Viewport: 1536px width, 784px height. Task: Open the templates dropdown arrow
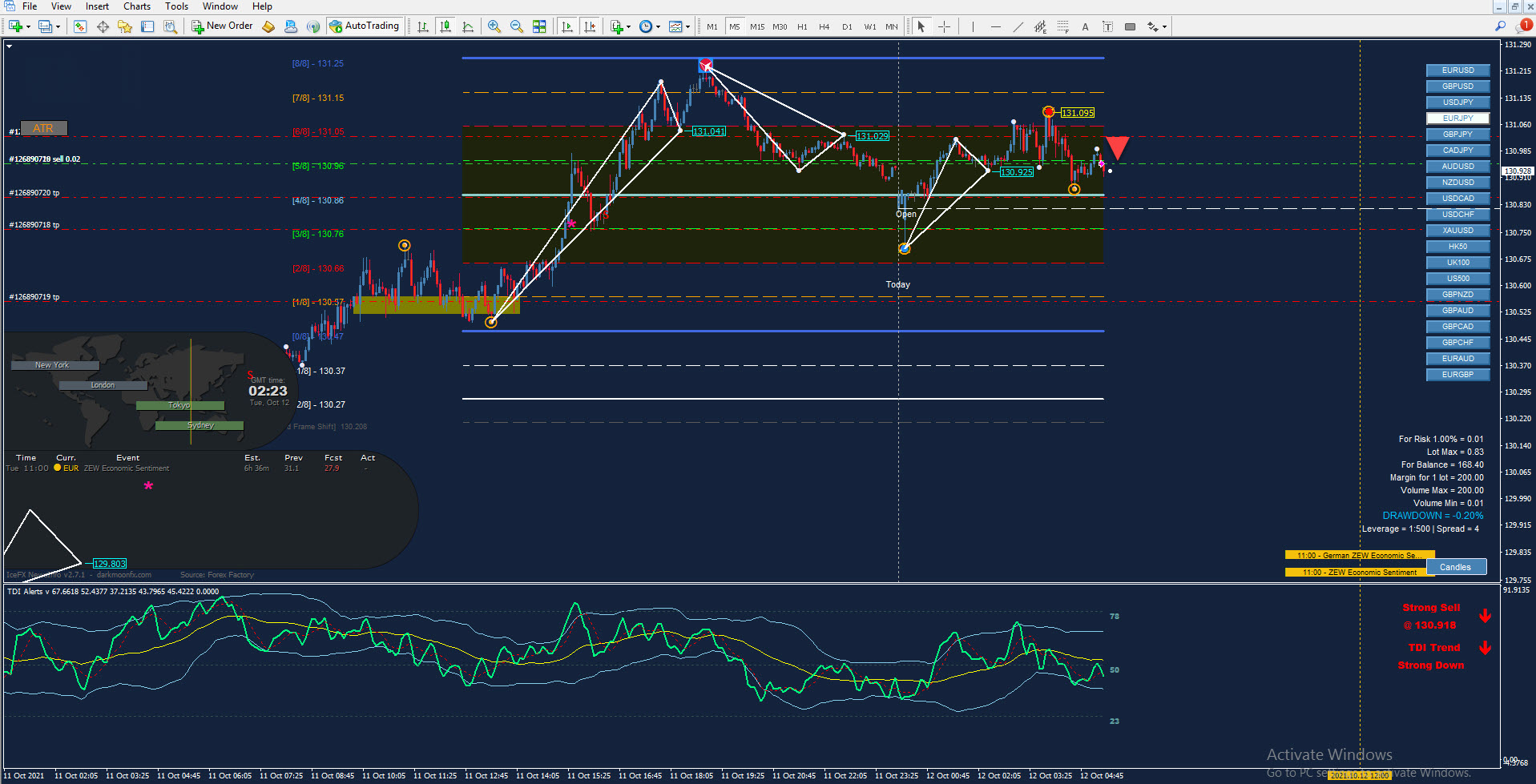click(x=688, y=26)
